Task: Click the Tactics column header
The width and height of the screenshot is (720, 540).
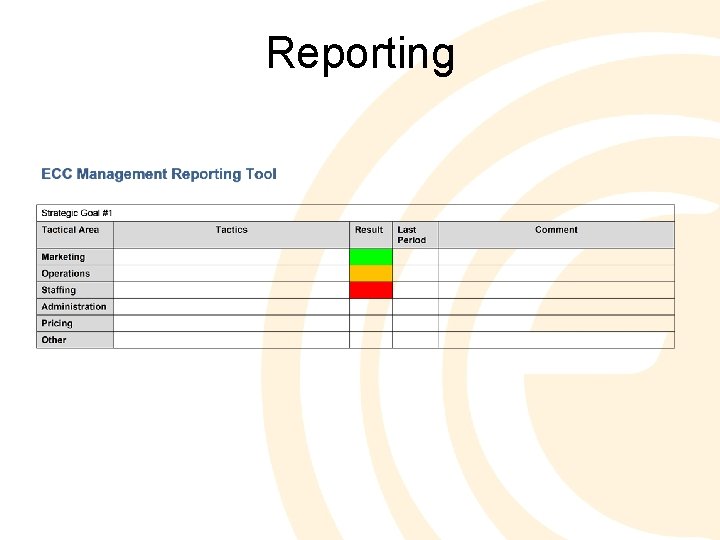Action: click(x=231, y=235)
